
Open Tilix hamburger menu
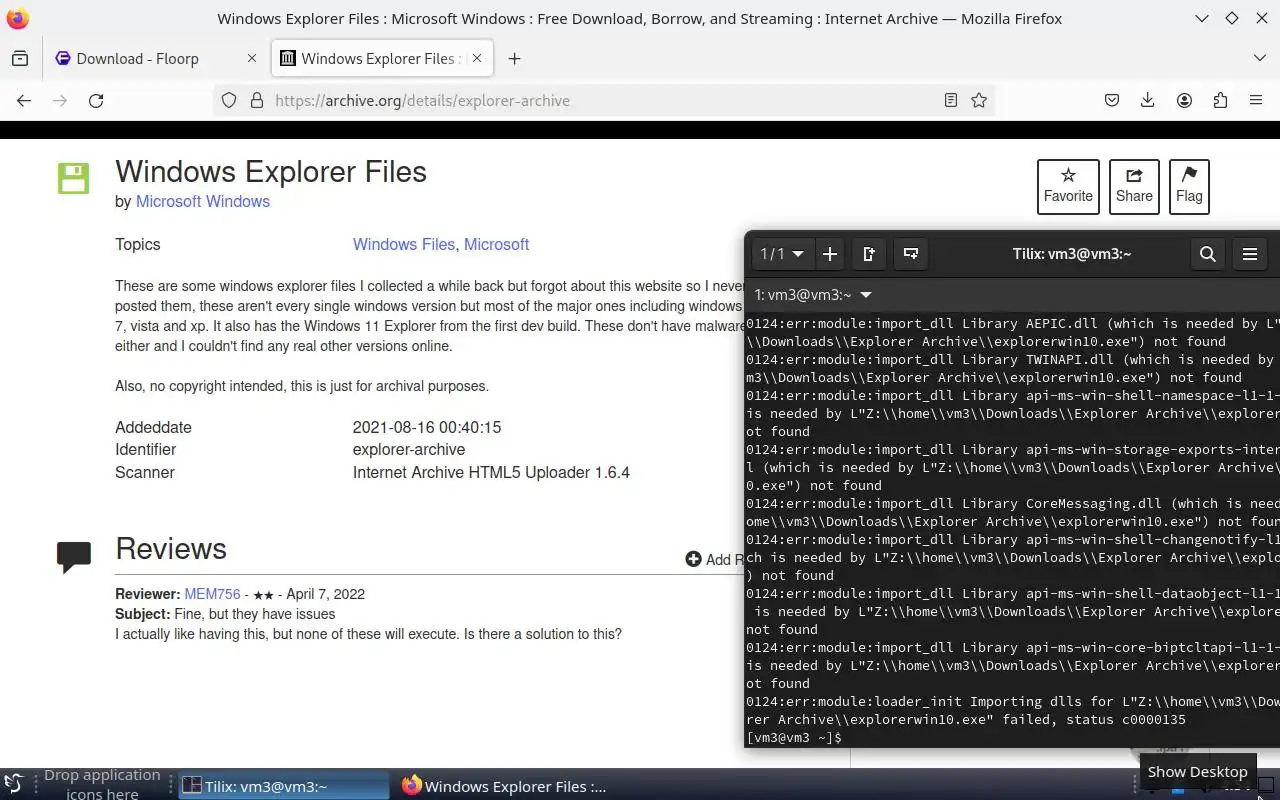pos(1250,254)
